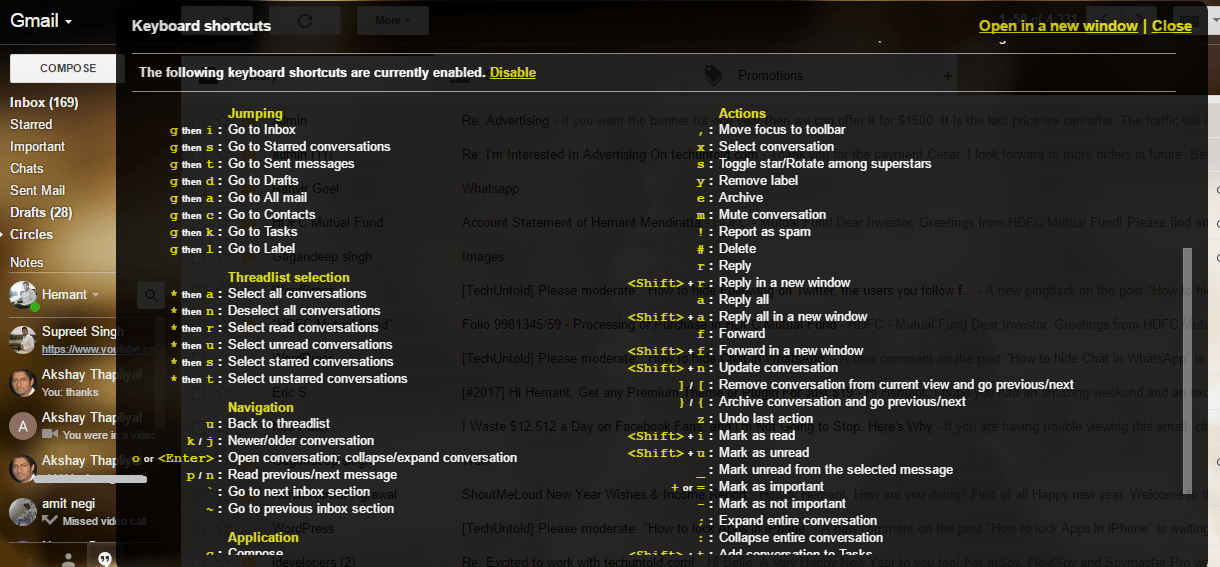This screenshot has height=567, width=1220.
Task: Open the Important label
Action: [37, 146]
